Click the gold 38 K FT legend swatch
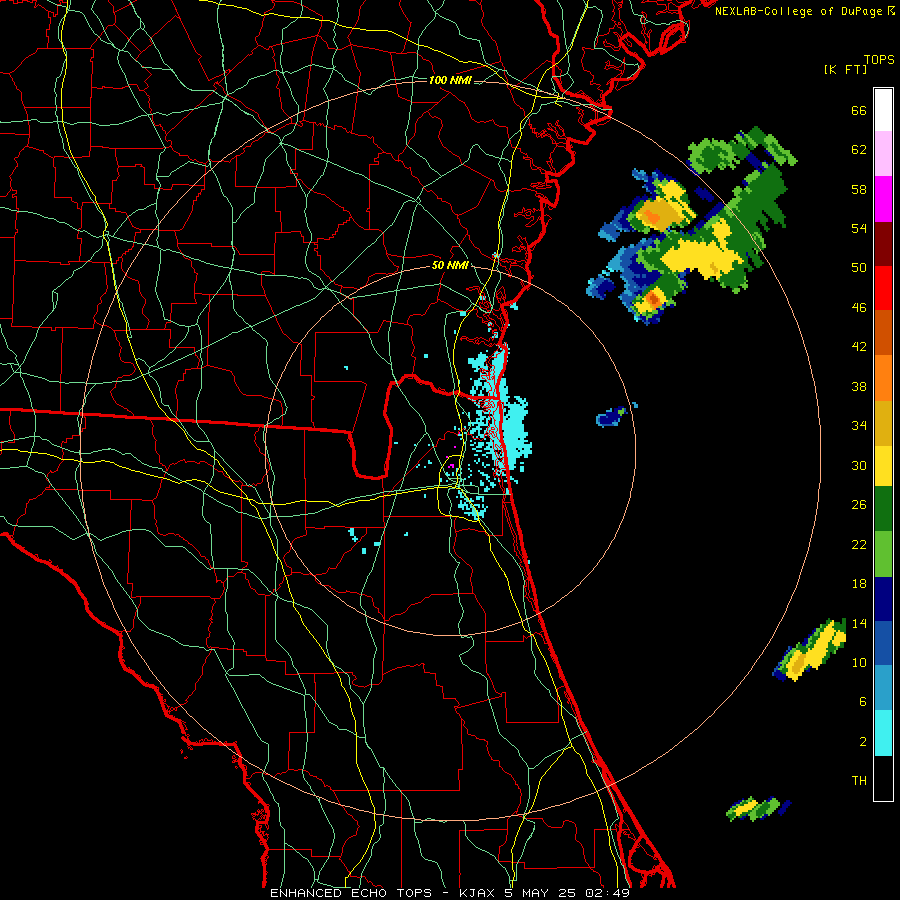 (x=883, y=422)
